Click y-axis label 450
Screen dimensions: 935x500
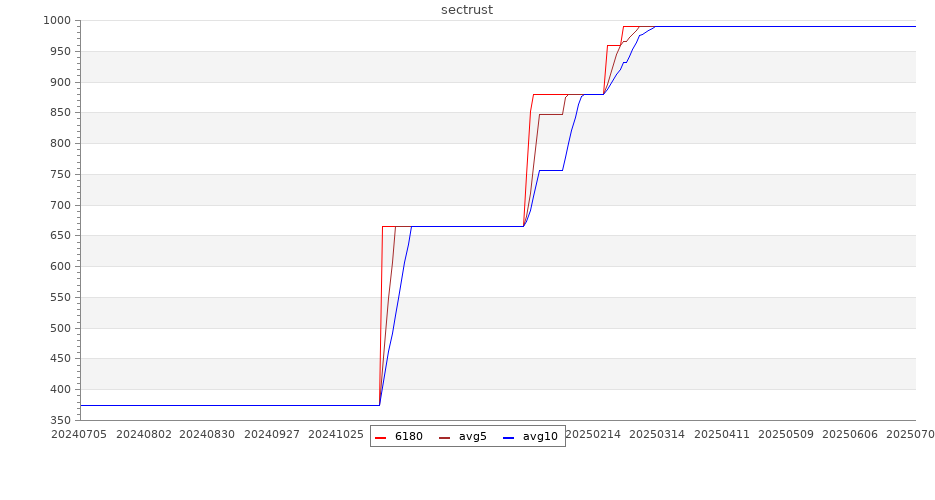[x=60, y=359]
